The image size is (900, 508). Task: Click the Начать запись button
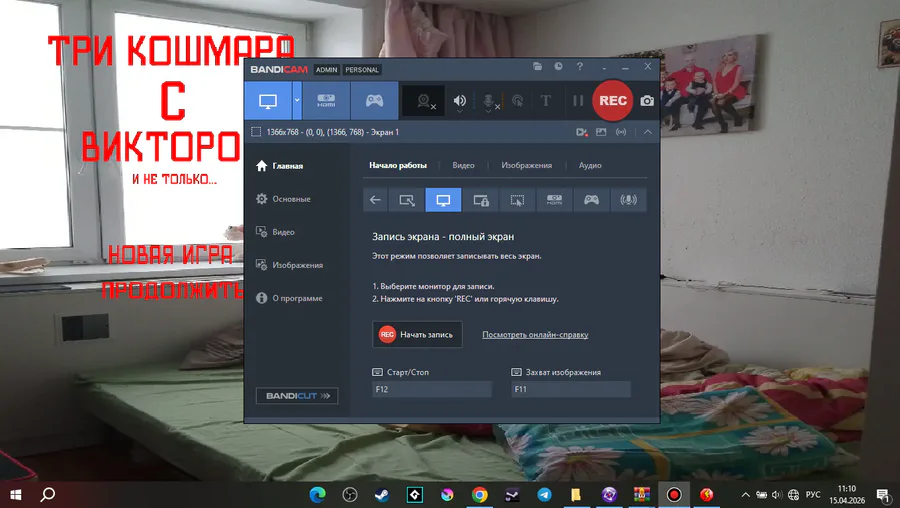pyautogui.click(x=417, y=335)
